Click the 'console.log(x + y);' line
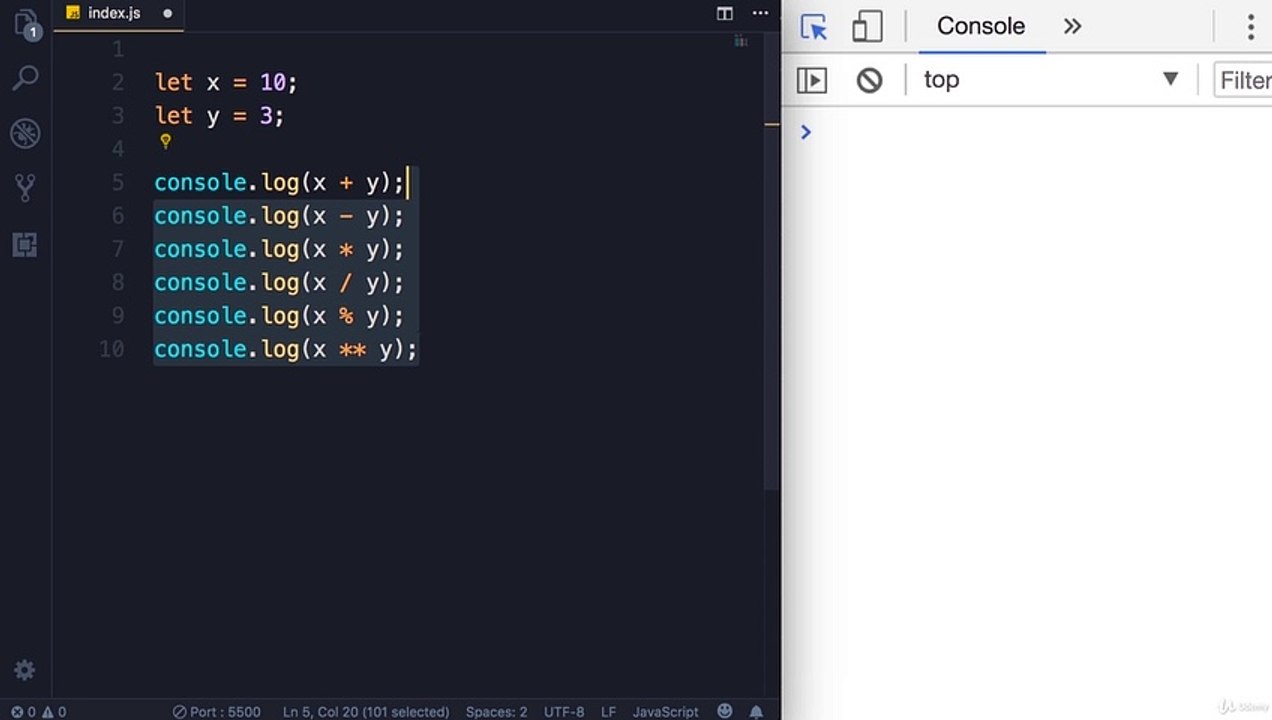 pyautogui.click(x=279, y=183)
